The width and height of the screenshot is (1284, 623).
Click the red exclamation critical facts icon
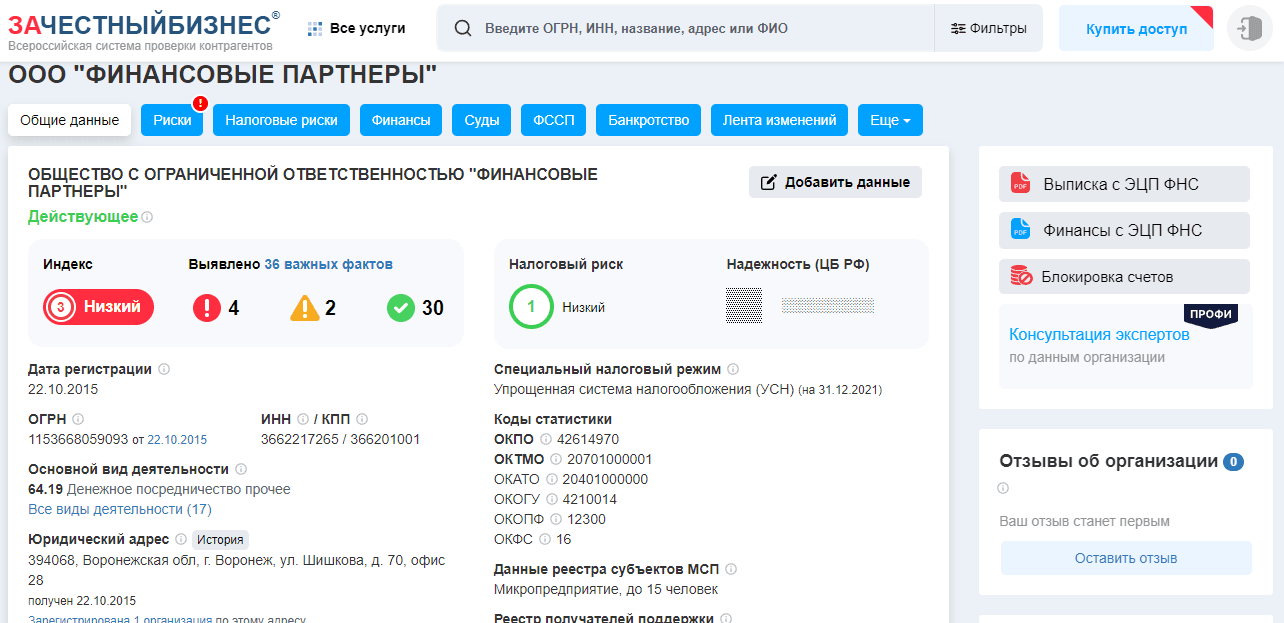point(207,308)
